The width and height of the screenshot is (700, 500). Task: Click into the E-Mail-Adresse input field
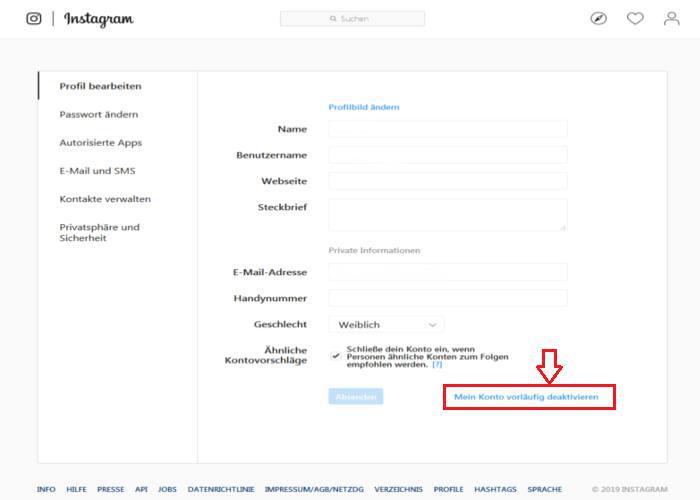tap(448, 272)
